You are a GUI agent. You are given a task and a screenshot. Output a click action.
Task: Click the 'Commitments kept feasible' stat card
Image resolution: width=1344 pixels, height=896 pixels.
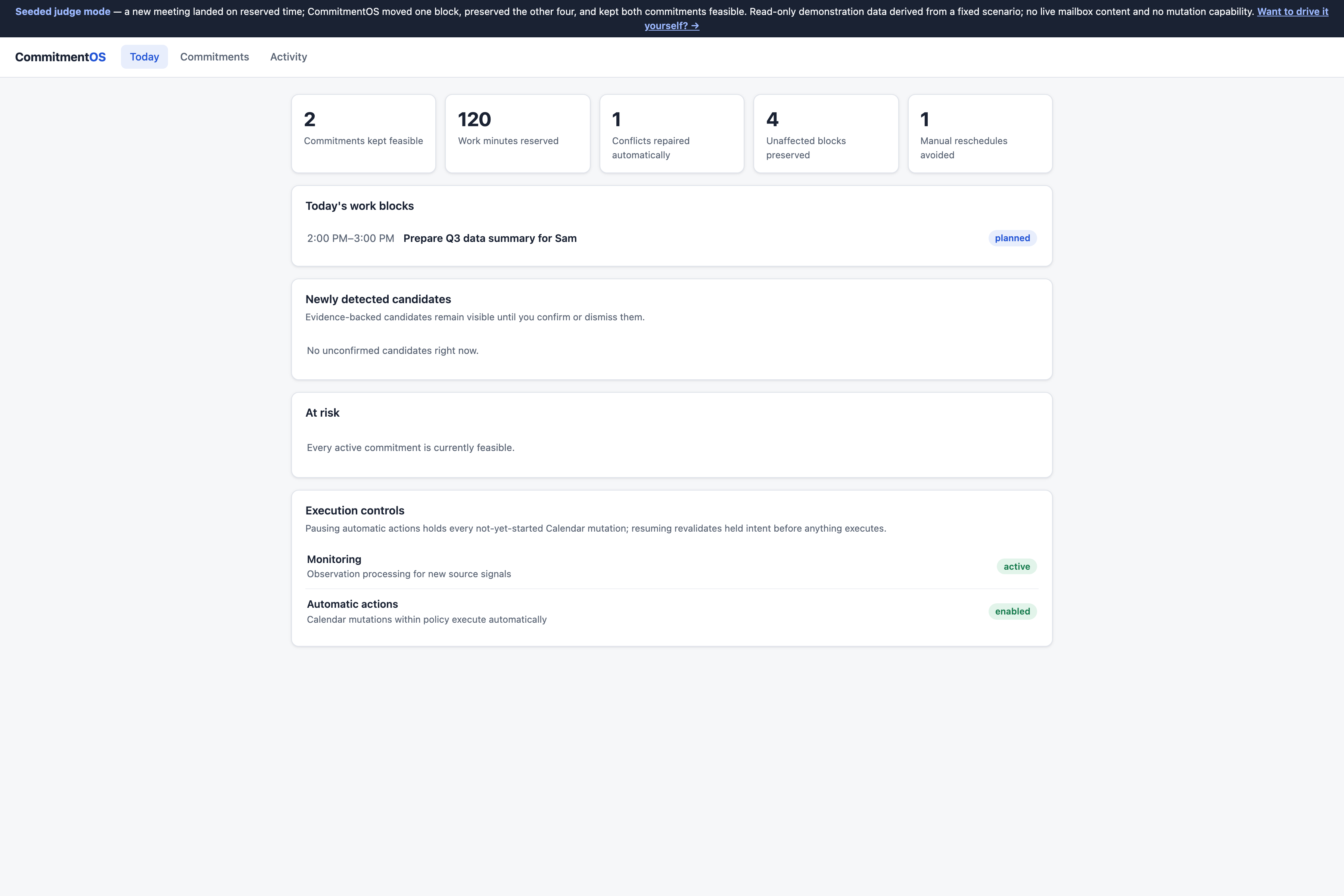[x=363, y=134]
